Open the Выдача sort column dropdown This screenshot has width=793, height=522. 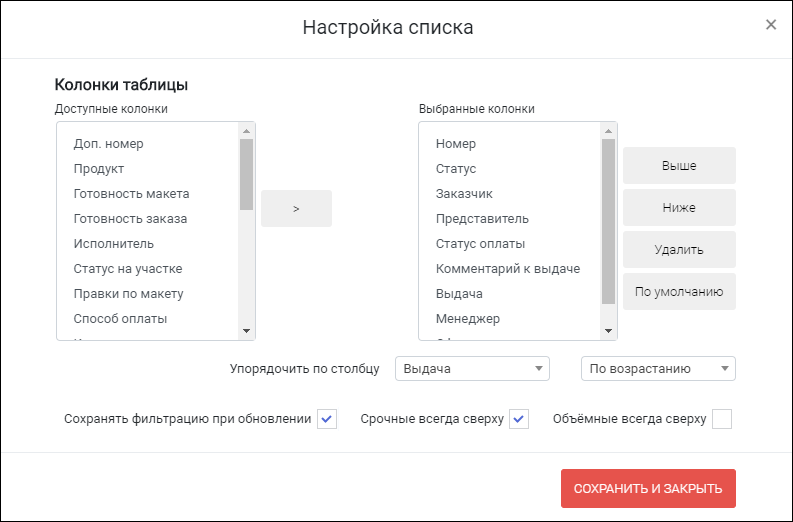472,369
